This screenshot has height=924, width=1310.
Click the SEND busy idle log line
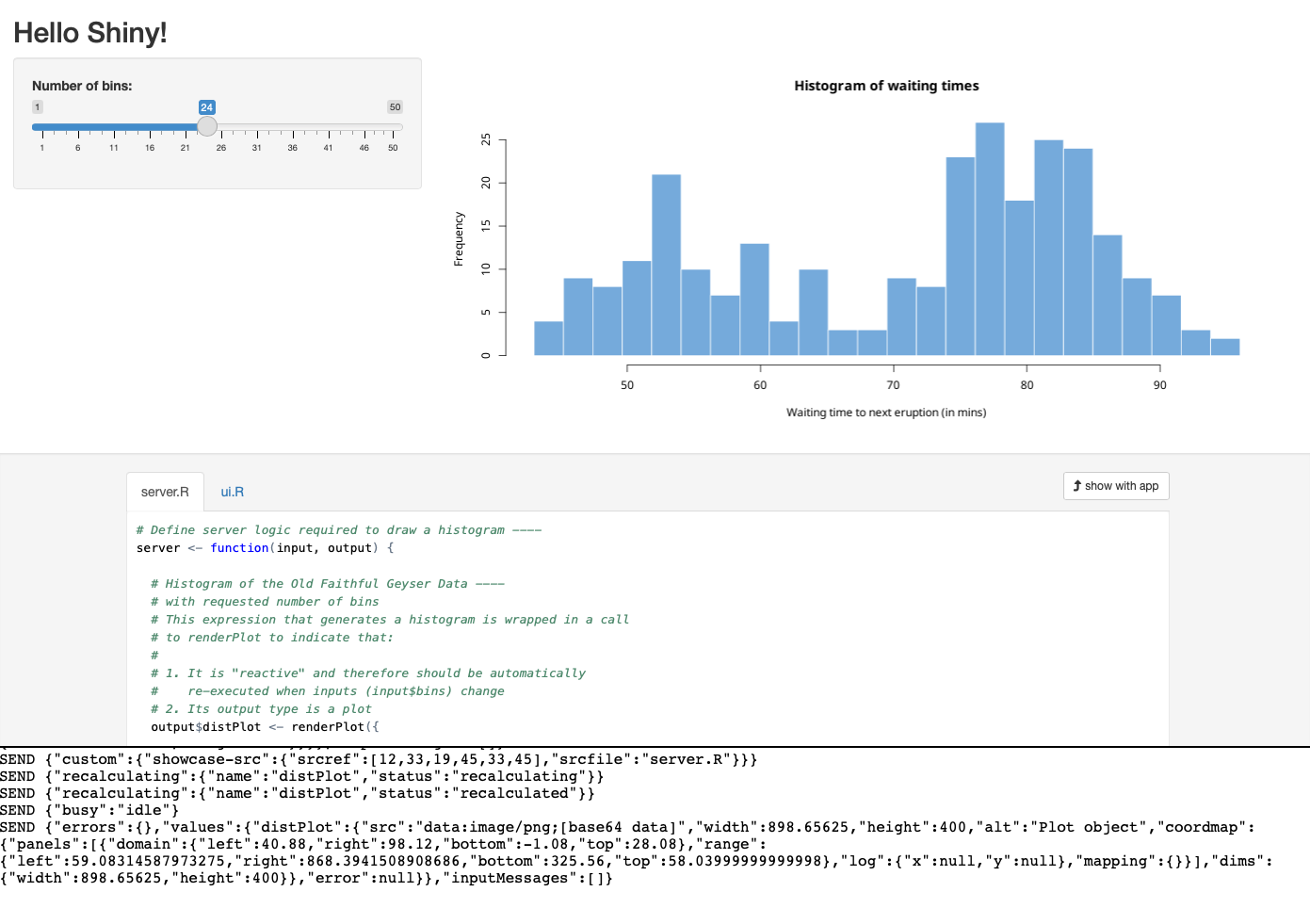point(89,810)
